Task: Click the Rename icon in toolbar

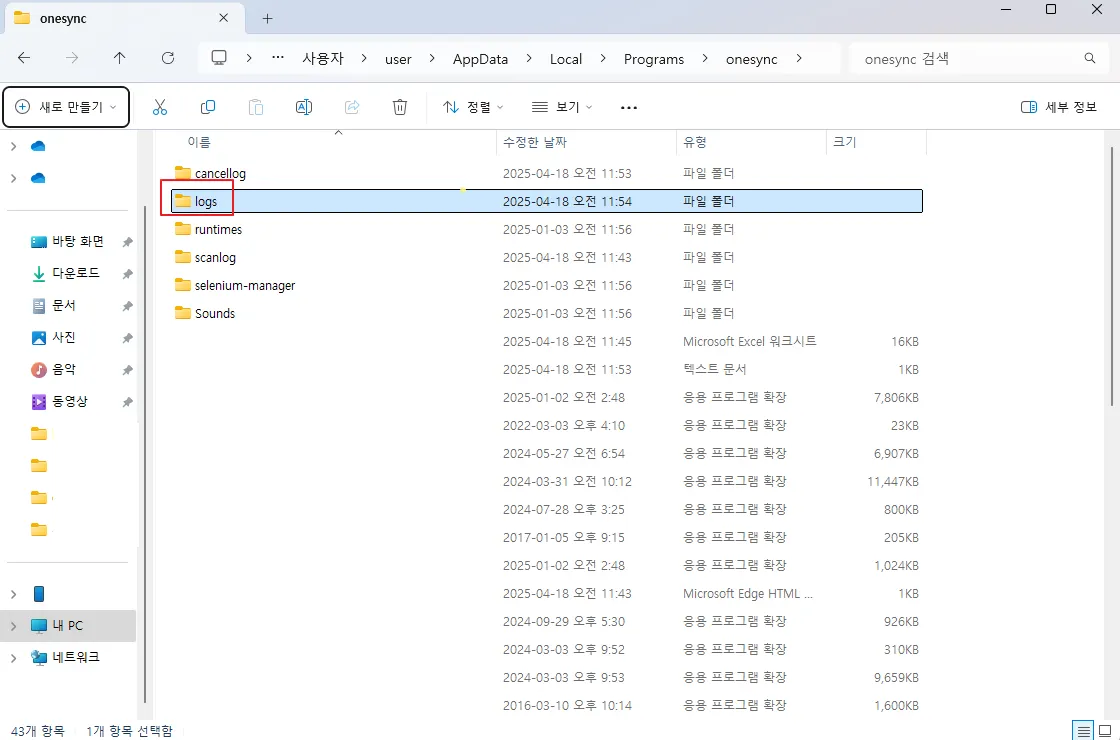Action: pos(304,107)
